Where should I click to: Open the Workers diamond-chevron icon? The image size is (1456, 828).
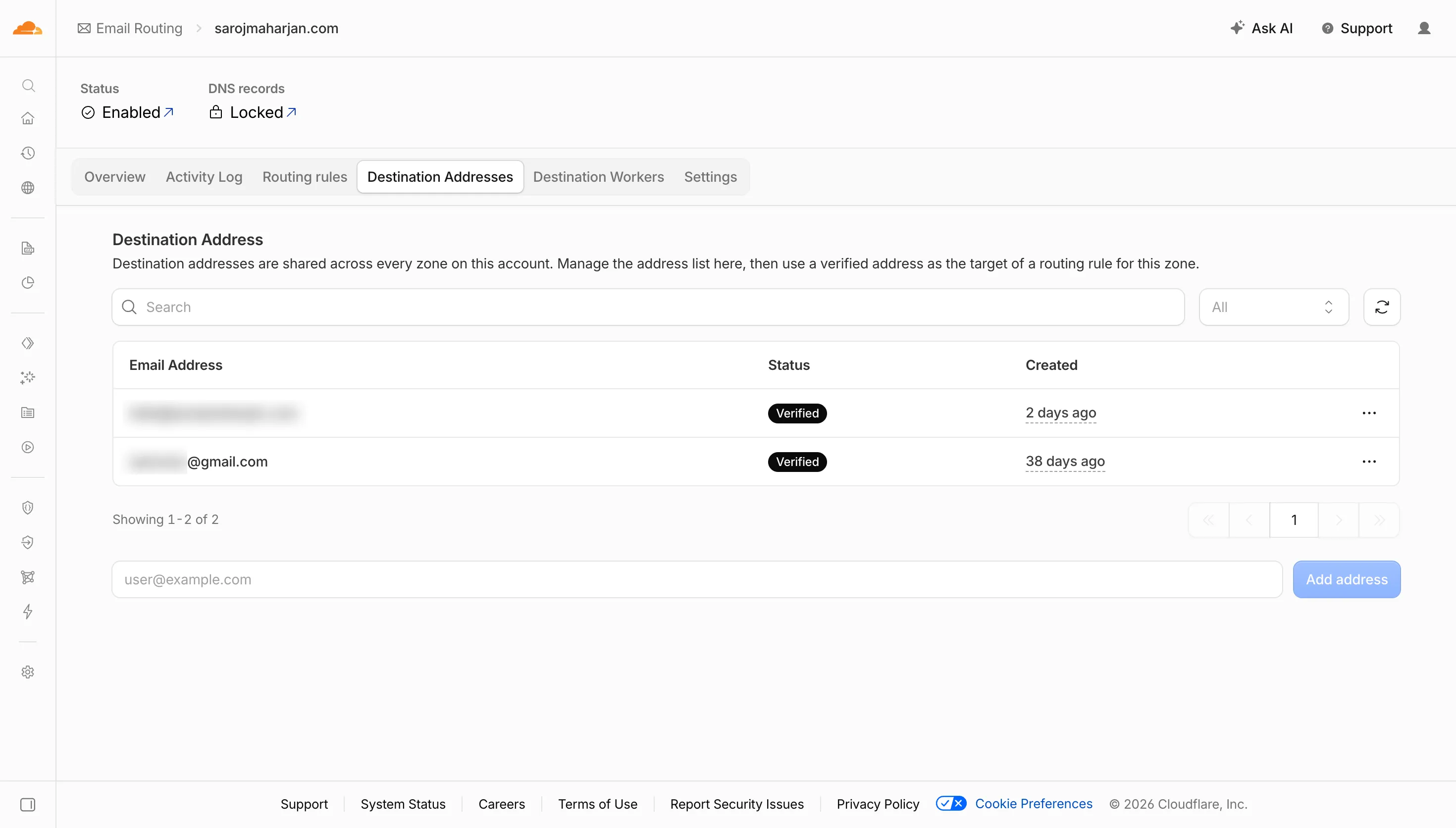[28, 343]
